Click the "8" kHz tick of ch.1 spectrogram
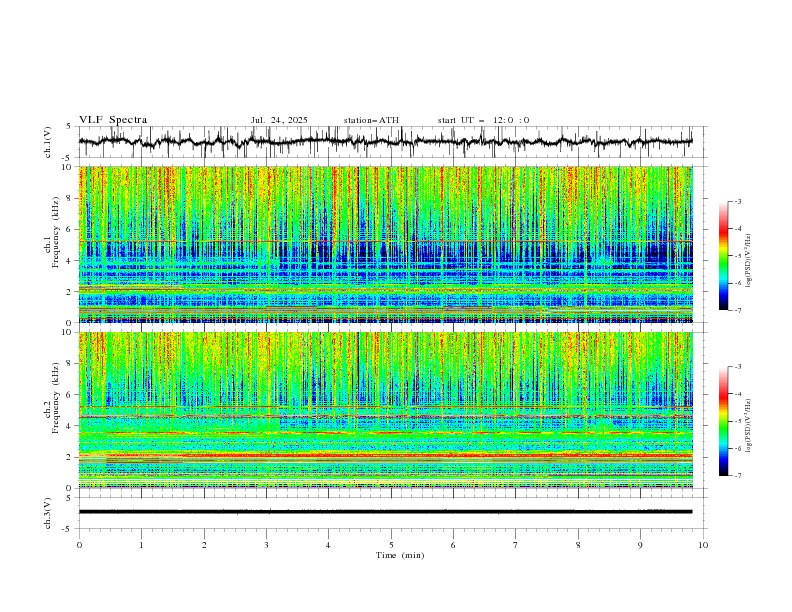 71,198
